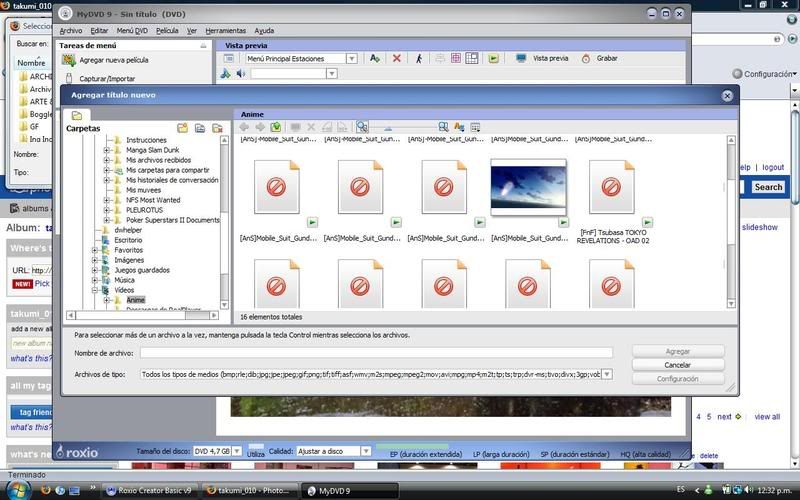The width and height of the screenshot is (800, 500).
Task: Select the Tsubasa TOKYO REVELATIONS OAD 02 file
Action: [612, 187]
